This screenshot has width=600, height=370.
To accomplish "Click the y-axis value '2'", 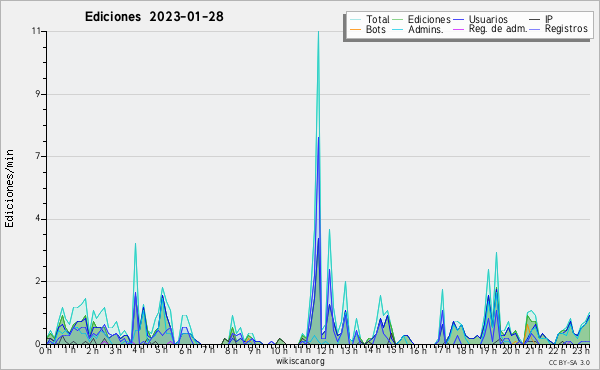I will click(38, 281).
